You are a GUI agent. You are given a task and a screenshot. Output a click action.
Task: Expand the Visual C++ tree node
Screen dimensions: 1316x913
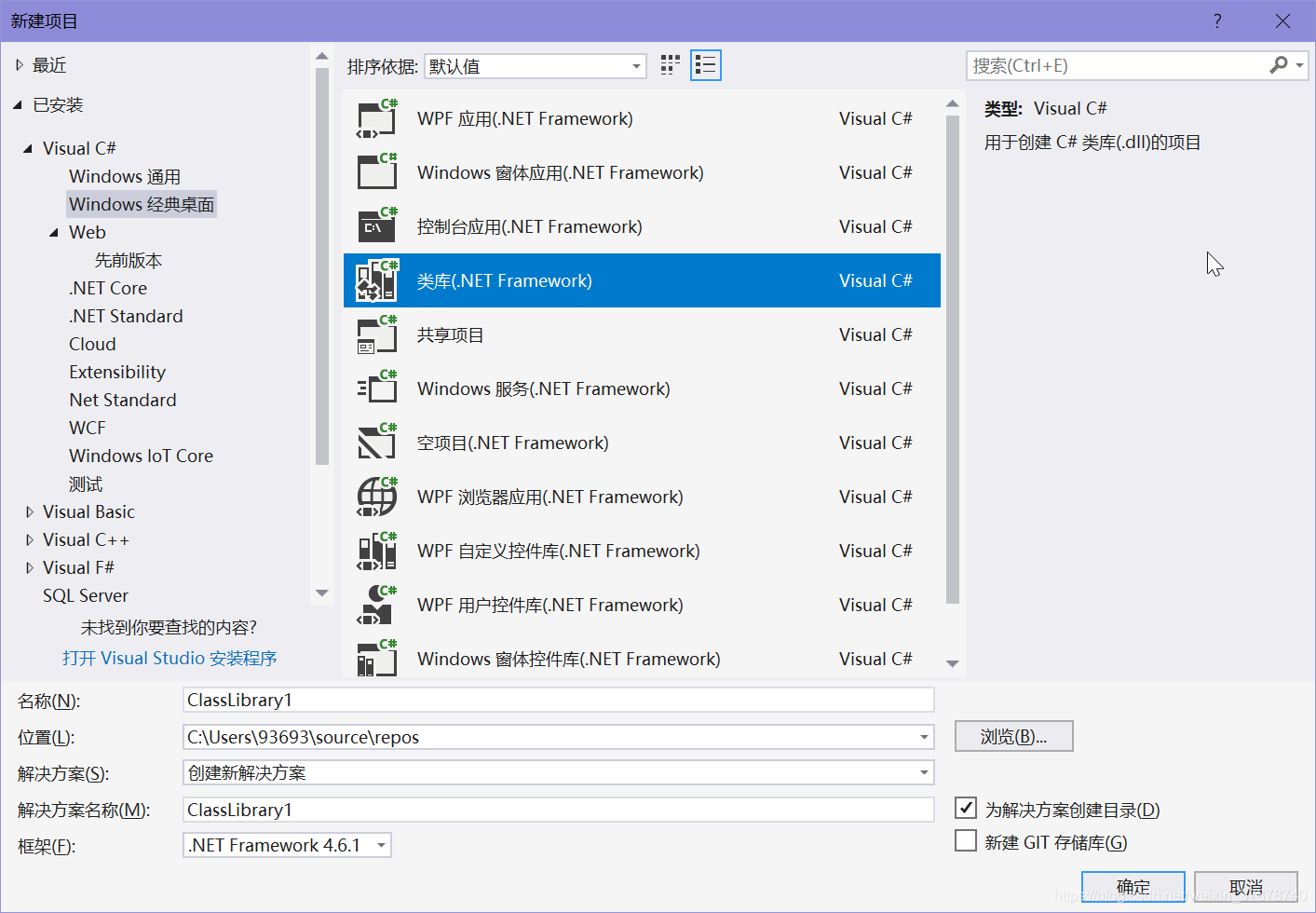pos(29,539)
